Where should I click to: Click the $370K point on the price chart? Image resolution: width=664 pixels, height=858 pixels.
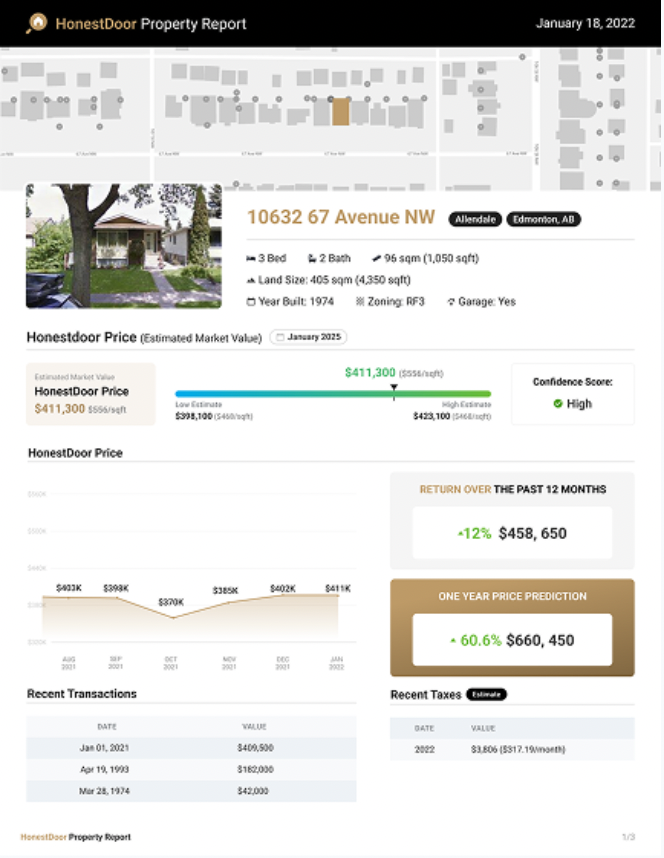pyautogui.click(x=174, y=617)
